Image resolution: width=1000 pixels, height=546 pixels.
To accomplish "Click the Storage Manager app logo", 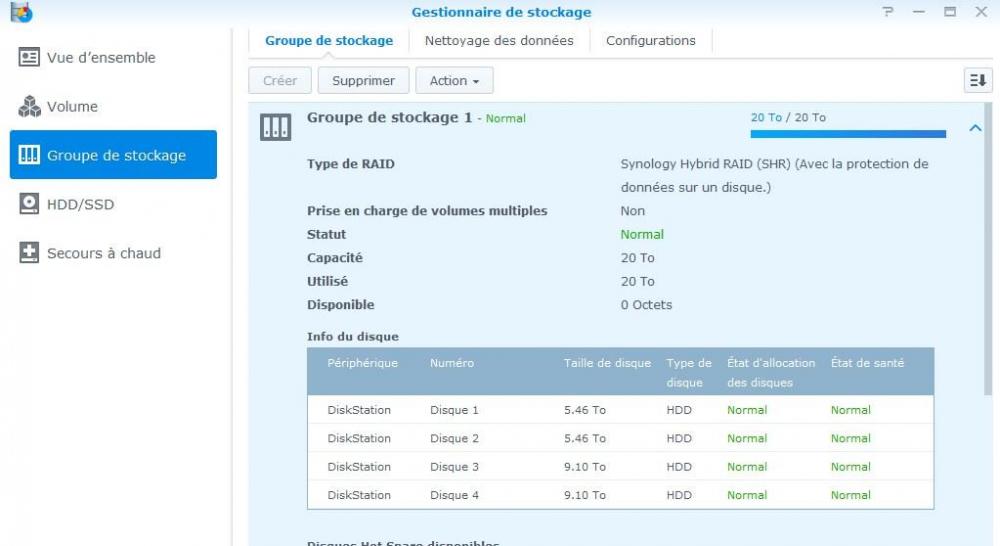I will pyautogui.click(x=21, y=11).
